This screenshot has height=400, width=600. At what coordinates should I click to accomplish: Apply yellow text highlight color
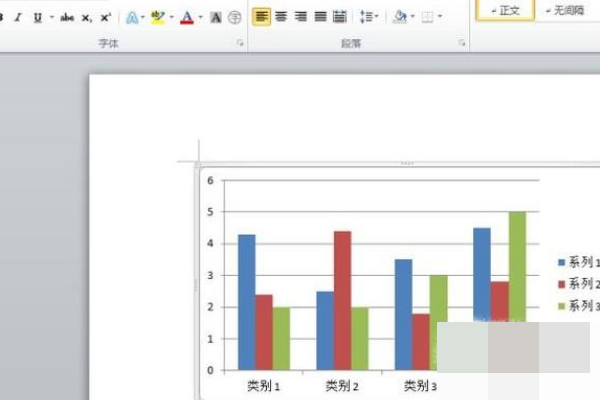(x=158, y=18)
